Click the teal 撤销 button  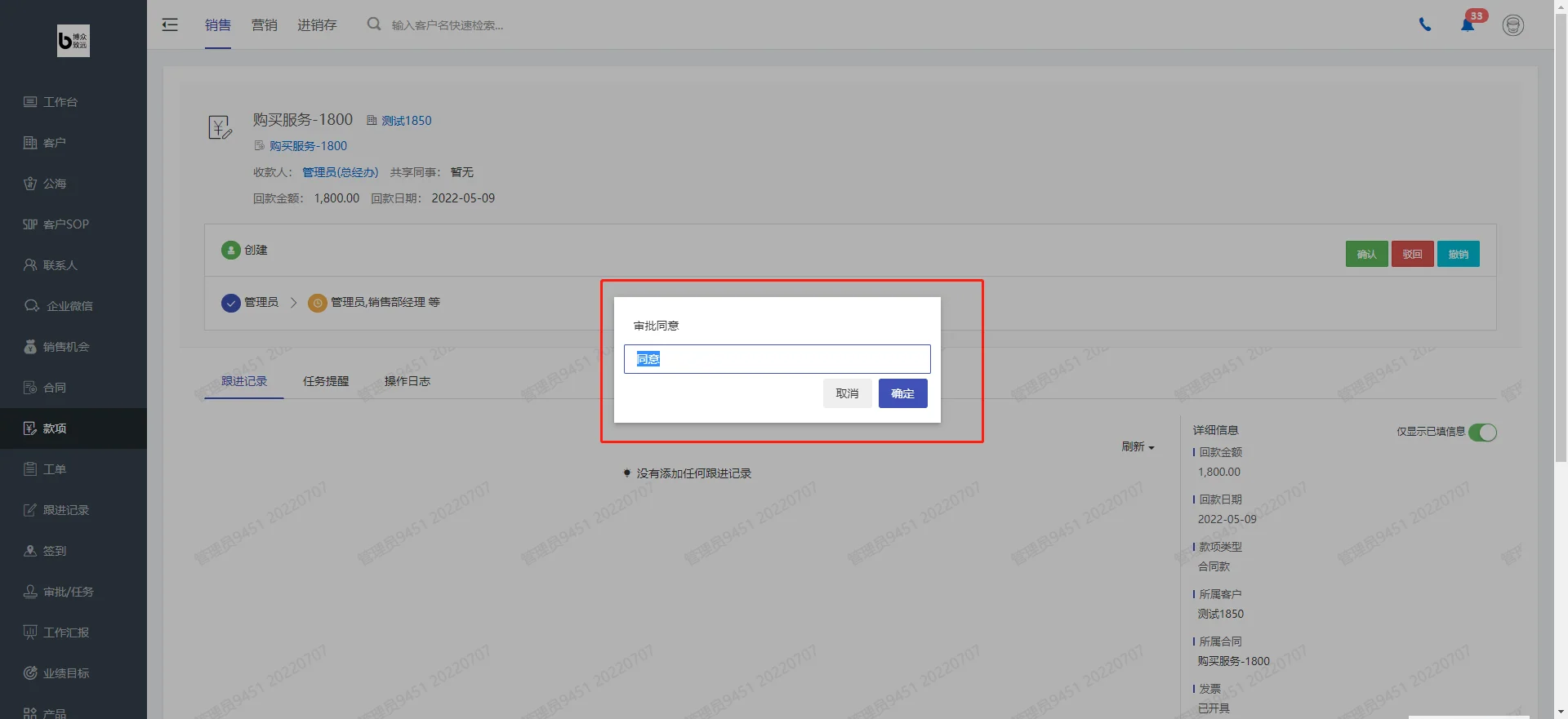1459,254
